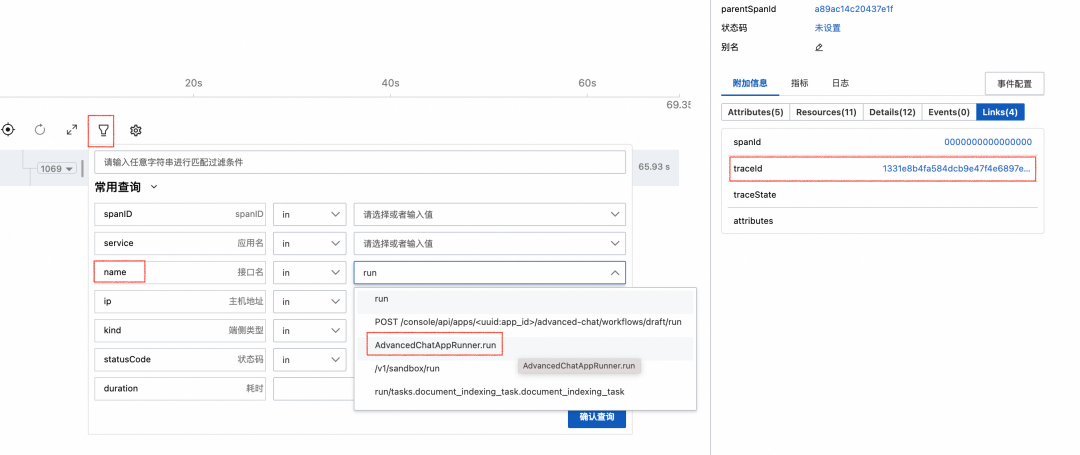Collapse the name value dropdown showing 'run'
1080x455 pixels.
(x=614, y=272)
